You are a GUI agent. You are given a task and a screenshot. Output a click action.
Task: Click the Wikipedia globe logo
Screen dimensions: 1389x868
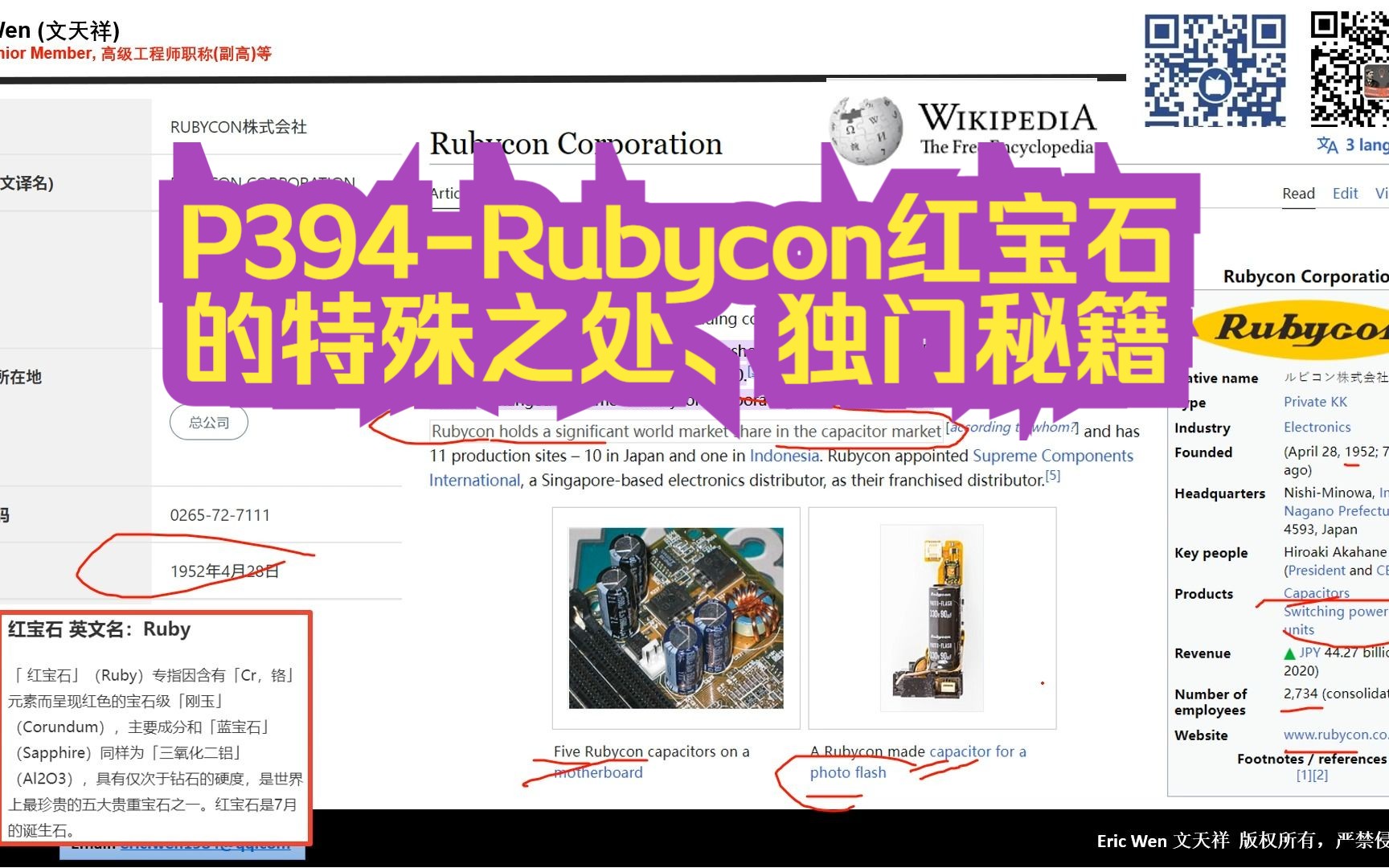click(x=867, y=129)
